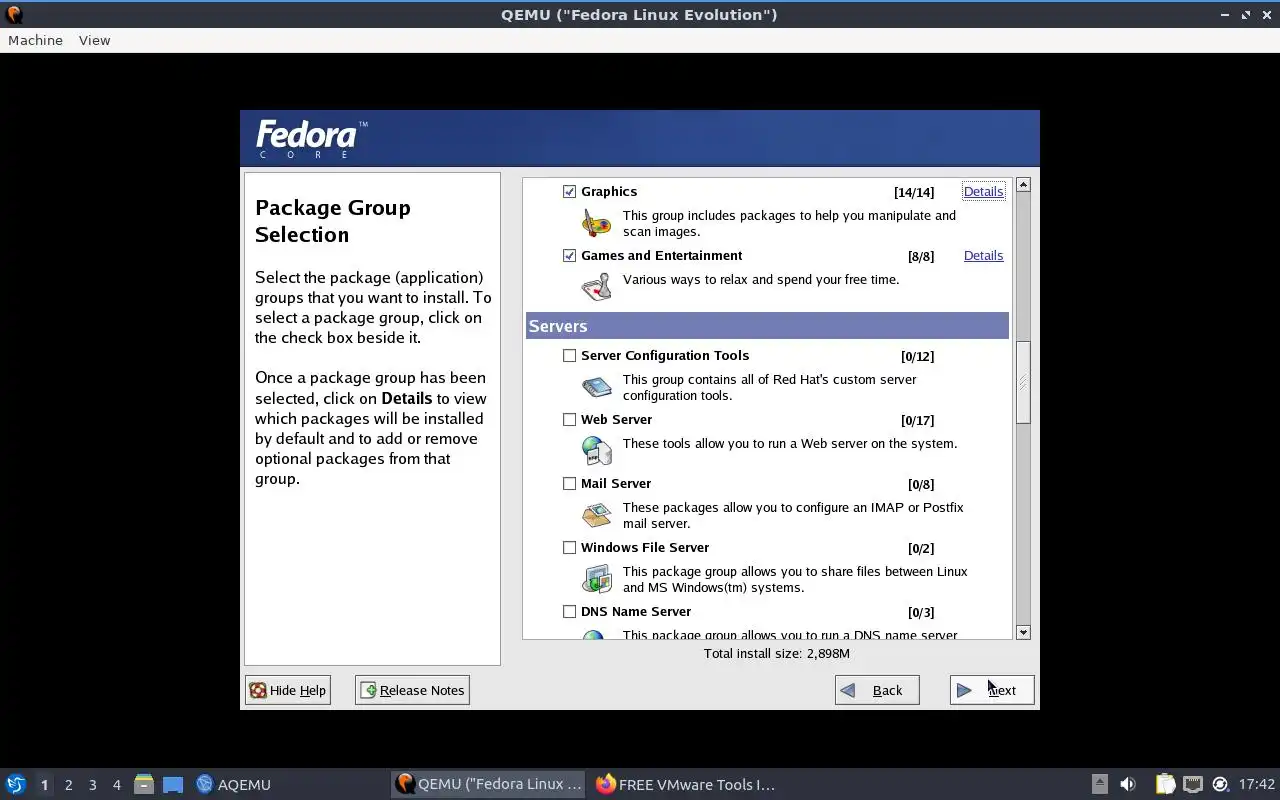Click the QEMU window title bar icon
1280x800 pixels.
click(14, 15)
